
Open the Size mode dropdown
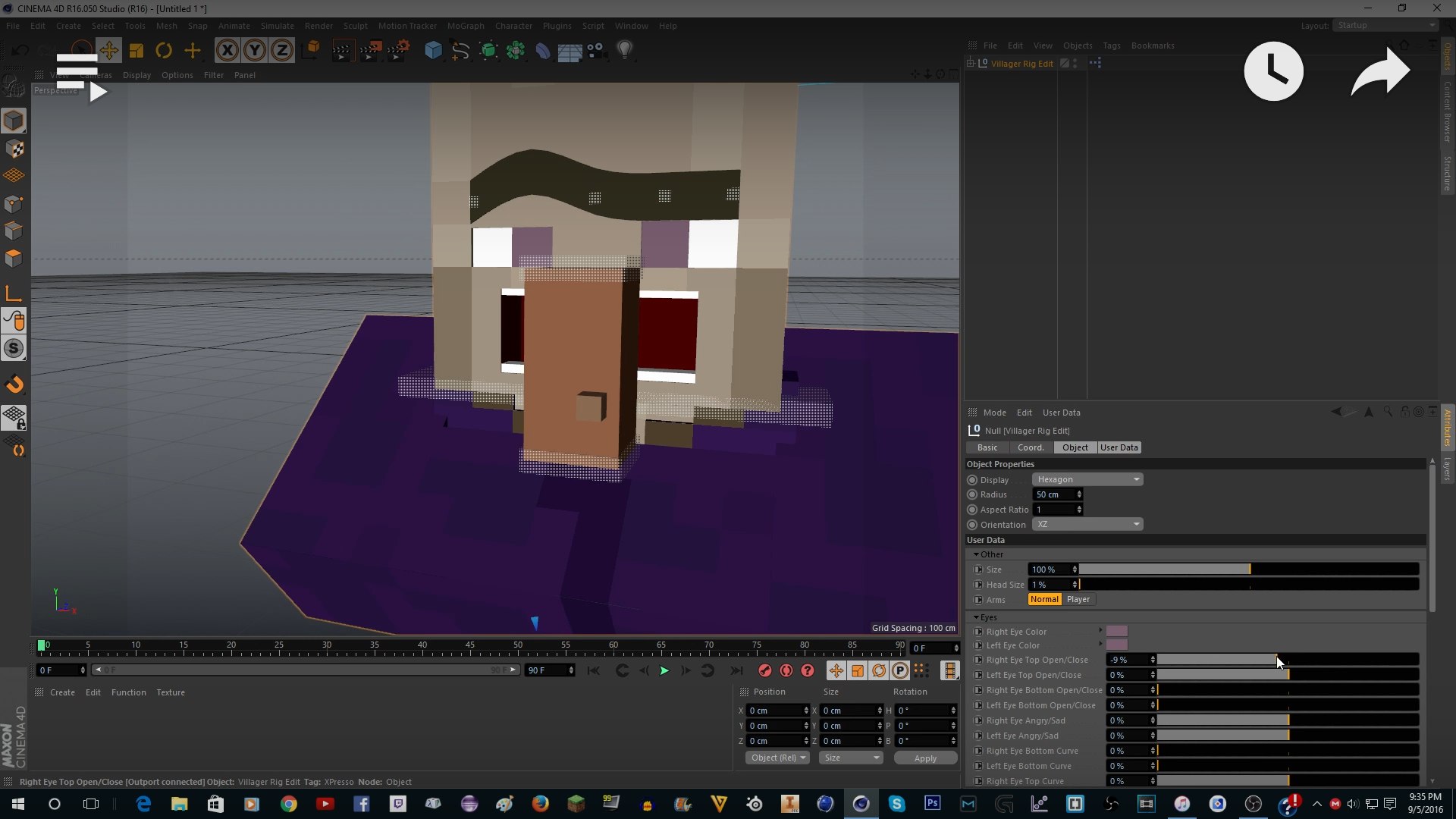852,758
